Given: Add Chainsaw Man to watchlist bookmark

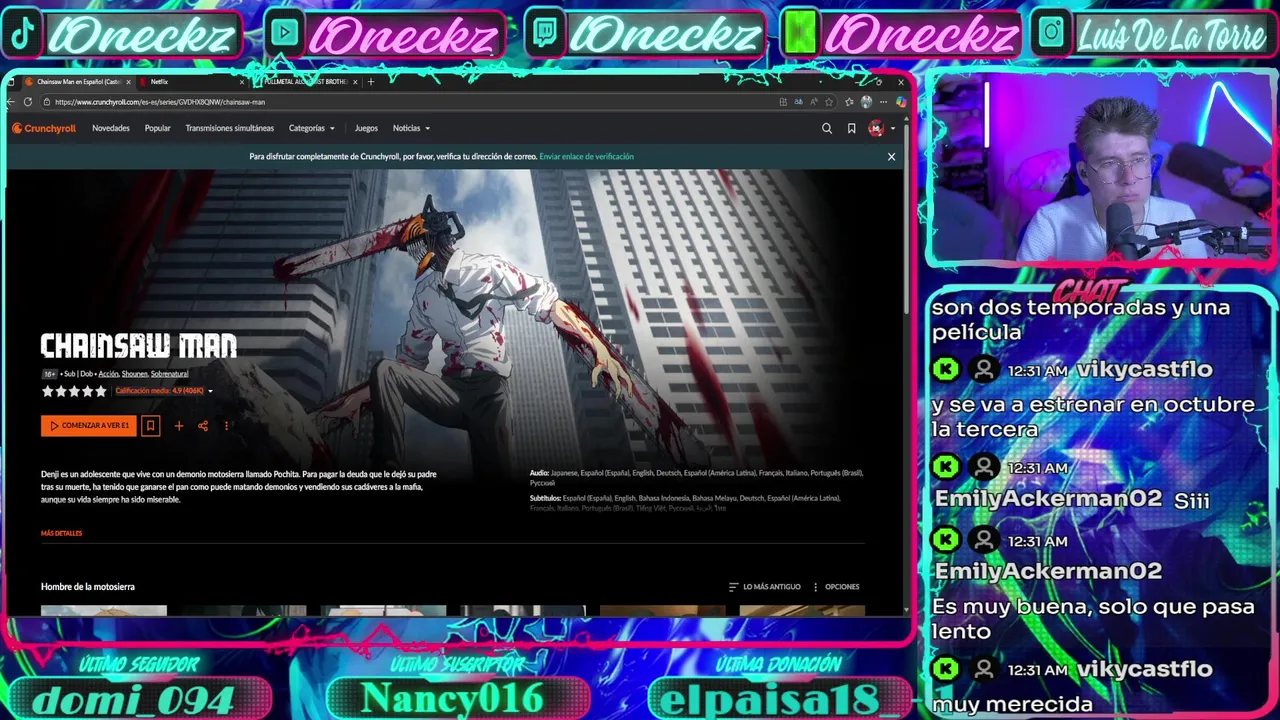Looking at the screenshot, I should [150, 425].
